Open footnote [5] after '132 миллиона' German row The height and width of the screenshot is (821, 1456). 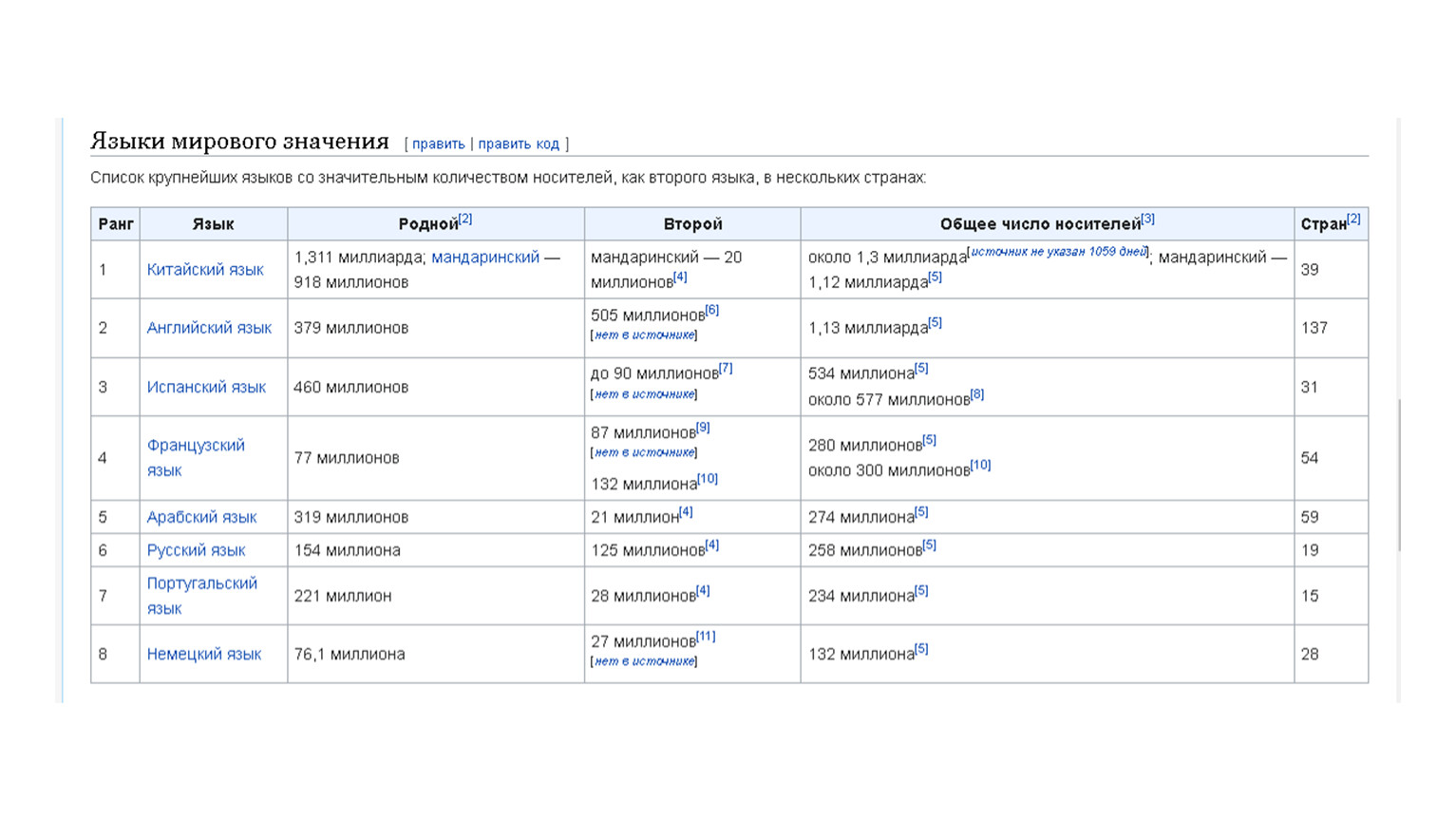(x=921, y=649)
